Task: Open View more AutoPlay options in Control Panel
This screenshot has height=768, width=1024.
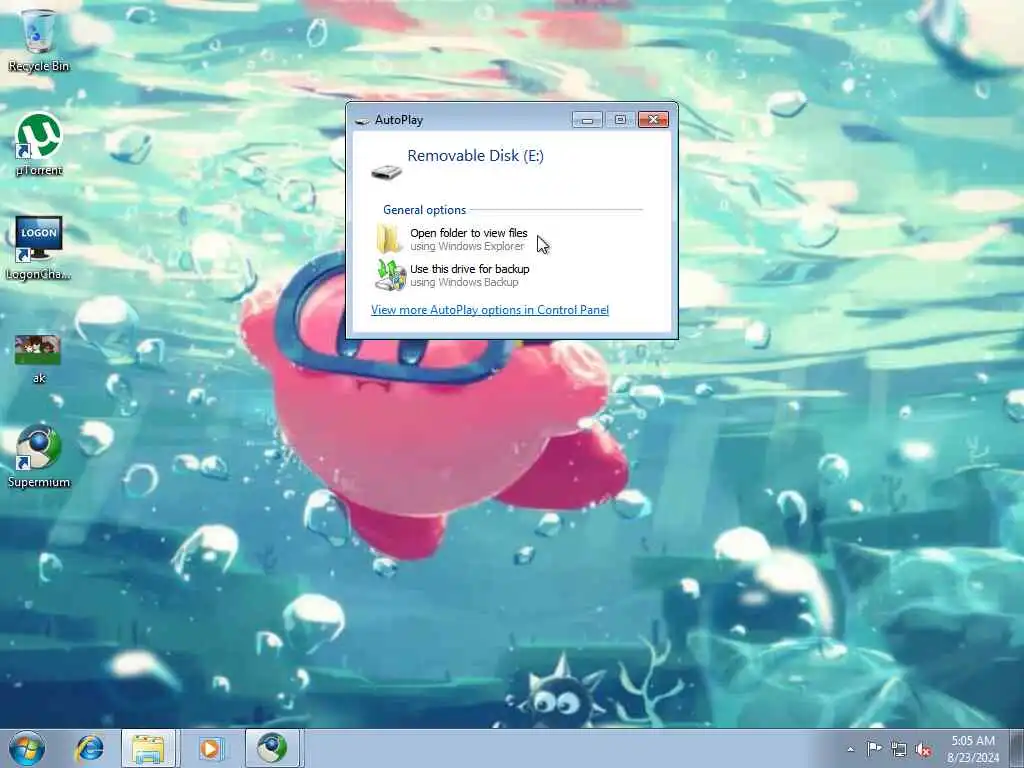Action: click(490, 310)
